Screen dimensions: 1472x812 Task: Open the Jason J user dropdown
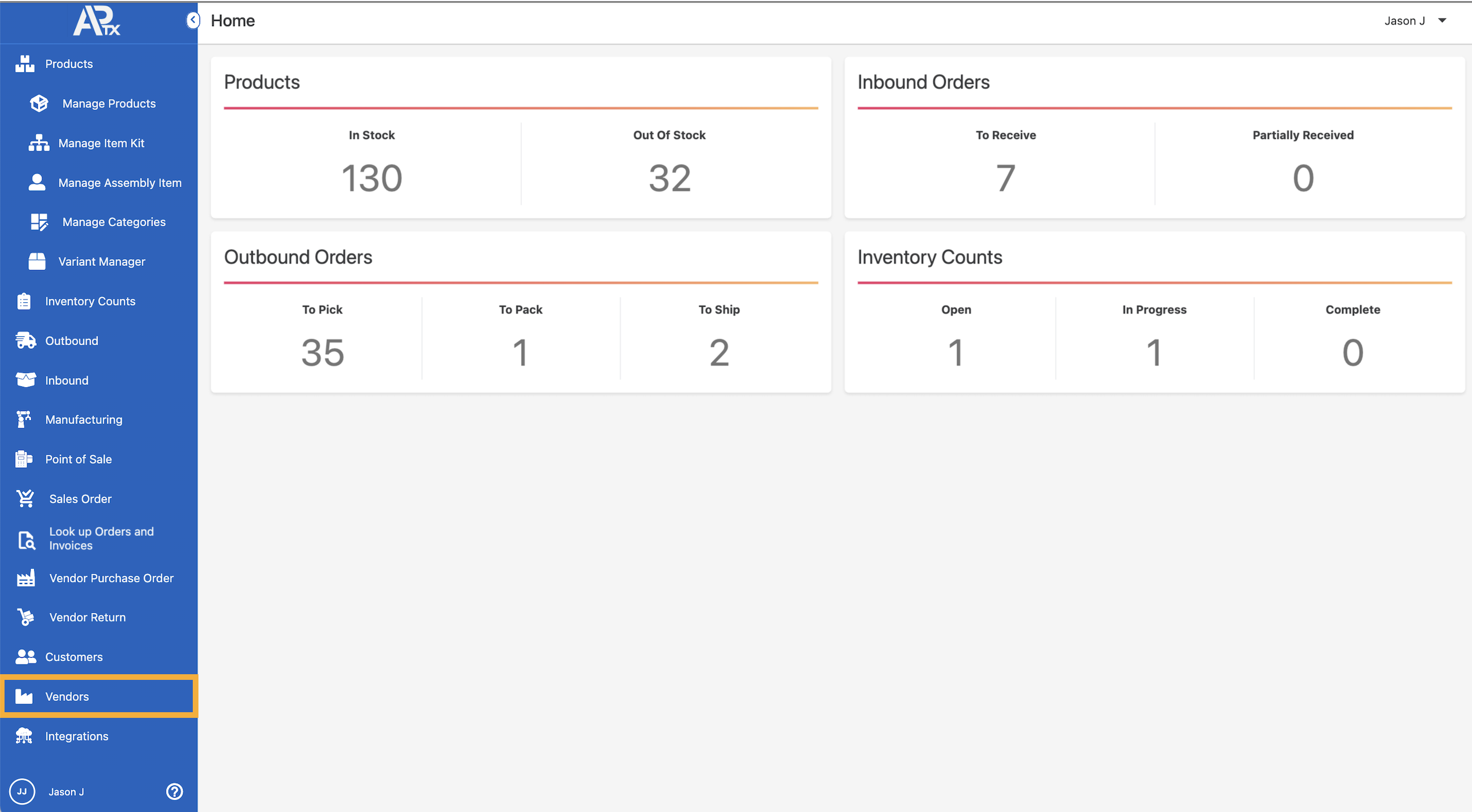[1415, 20]
